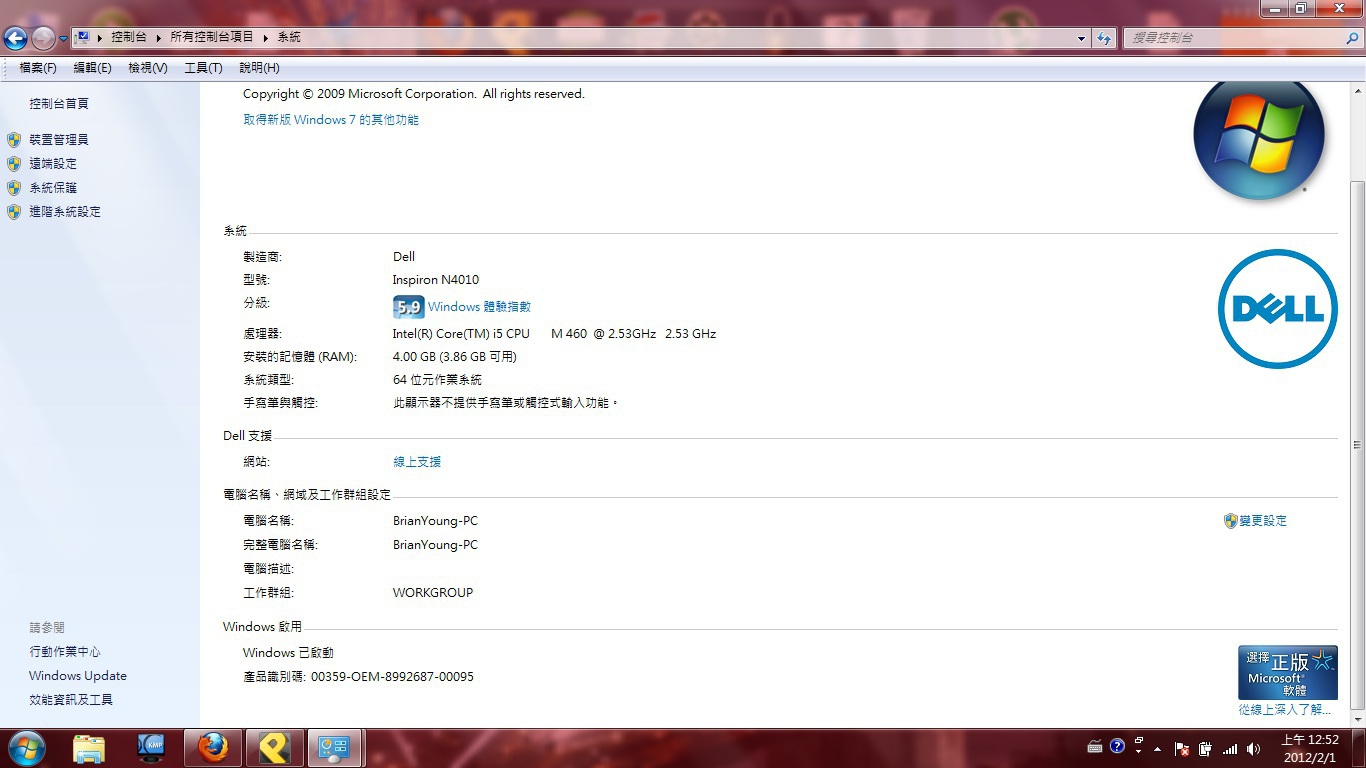The height and width of the screenshot is (768, 1366).
Task: Open 進階系統設定 from sidebar
Action: tap(65, 212)
